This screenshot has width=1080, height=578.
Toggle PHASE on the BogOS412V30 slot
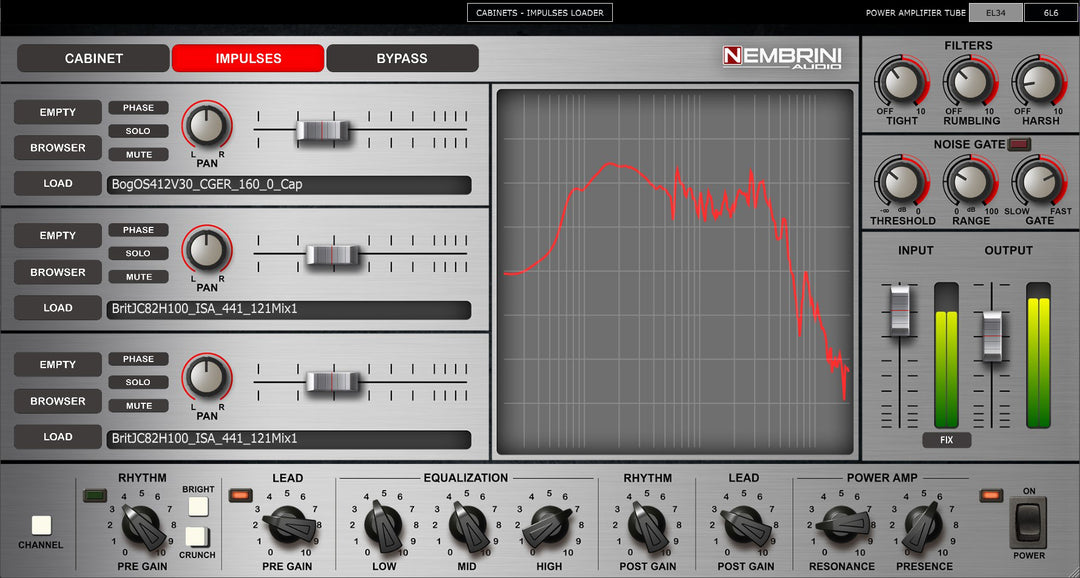tap(138, 108)
